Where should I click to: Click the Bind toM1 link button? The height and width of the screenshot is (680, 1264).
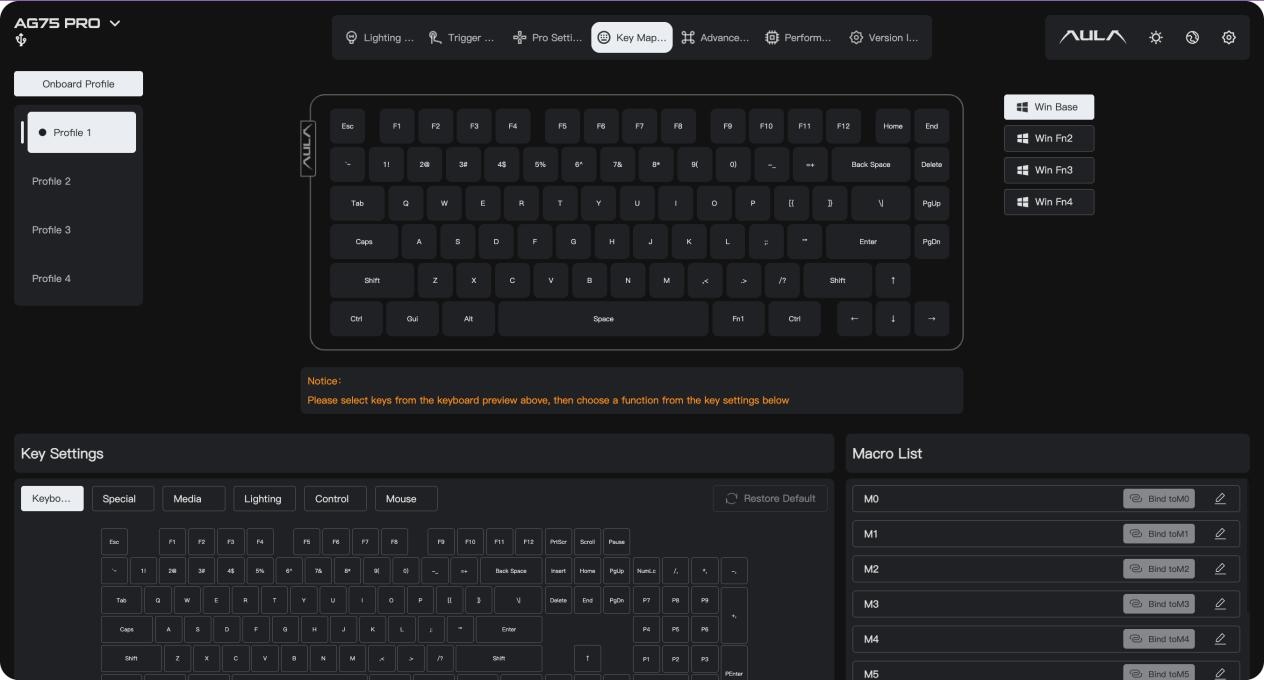click(x=1159, y=534)
